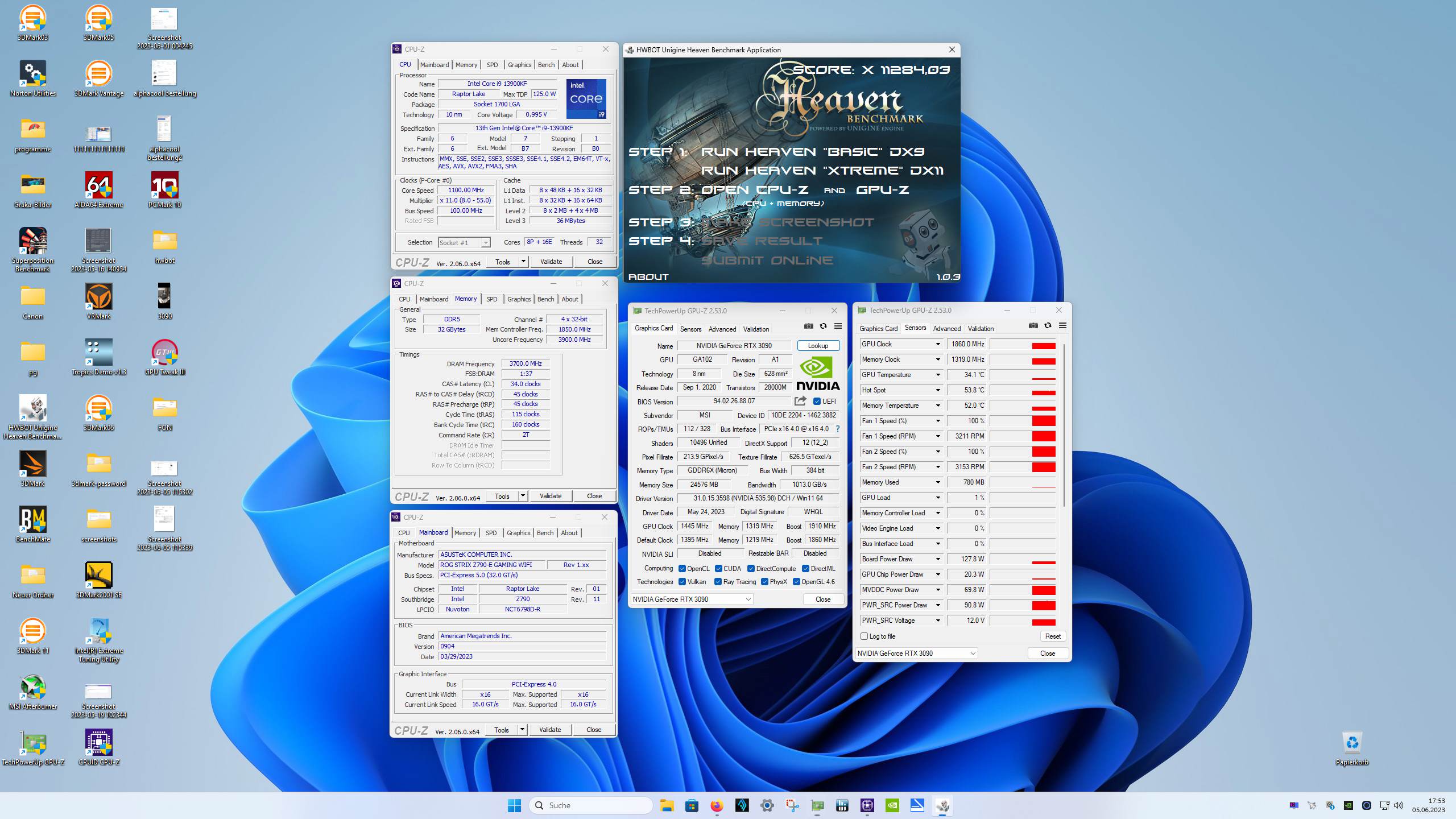Click Windows Start button on taskbar
Screen dimensions: 1456x819
[514, 805]
